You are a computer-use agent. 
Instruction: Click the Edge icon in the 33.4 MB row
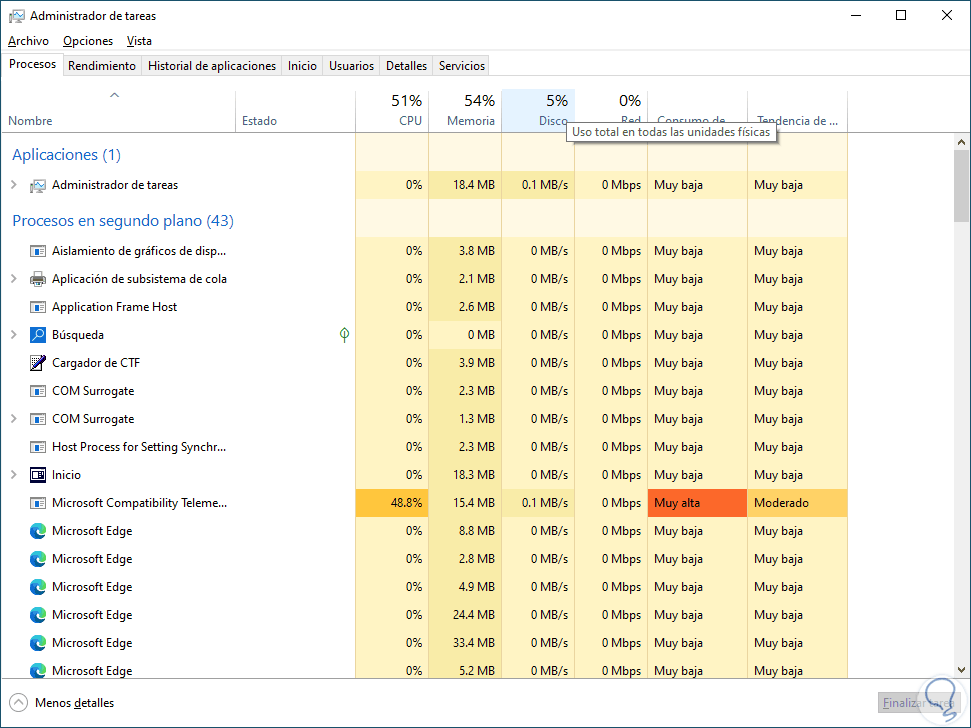(x=38, y=643)
